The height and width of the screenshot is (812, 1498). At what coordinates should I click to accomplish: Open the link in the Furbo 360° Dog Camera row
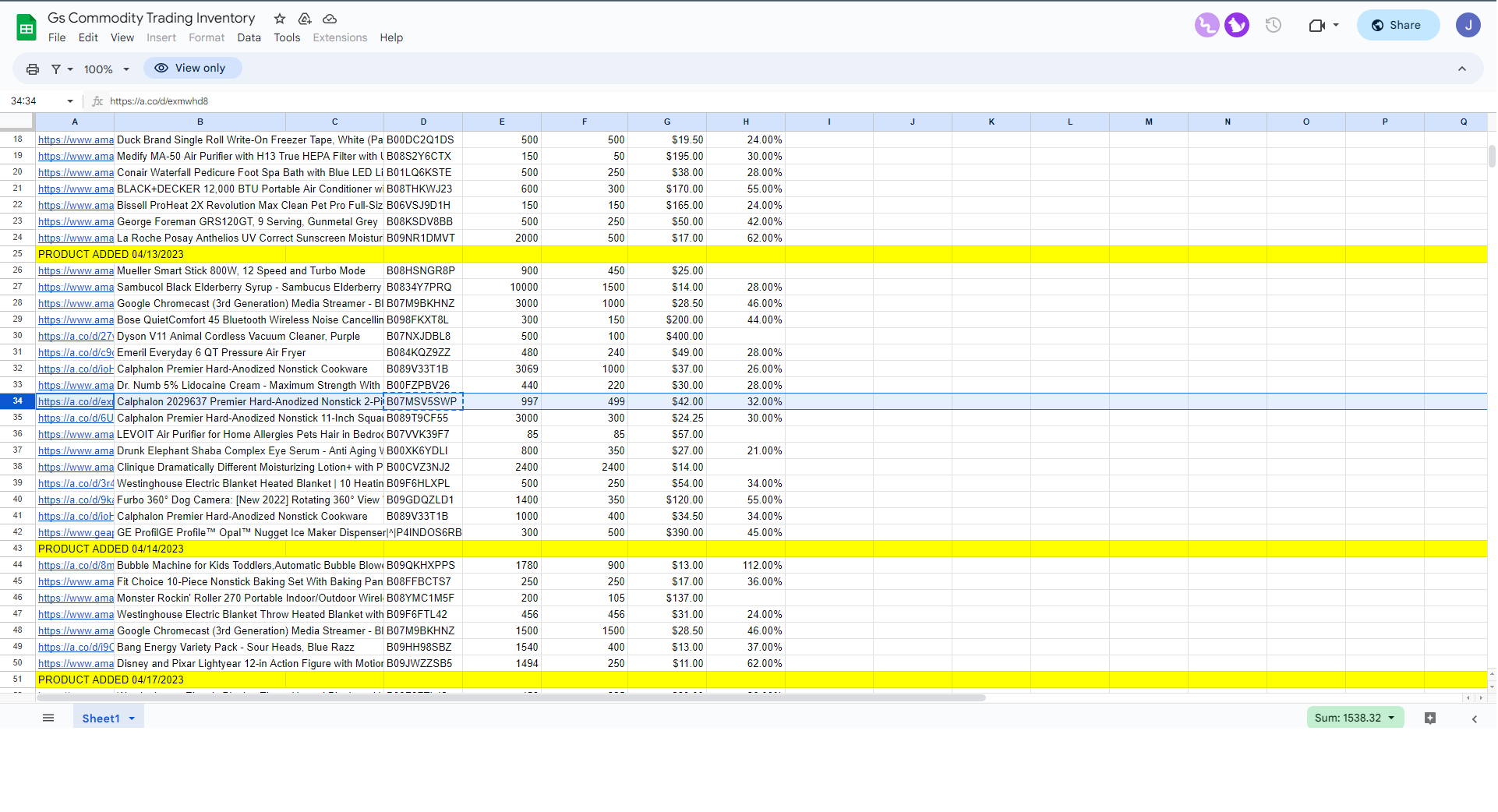click(76, 500)
